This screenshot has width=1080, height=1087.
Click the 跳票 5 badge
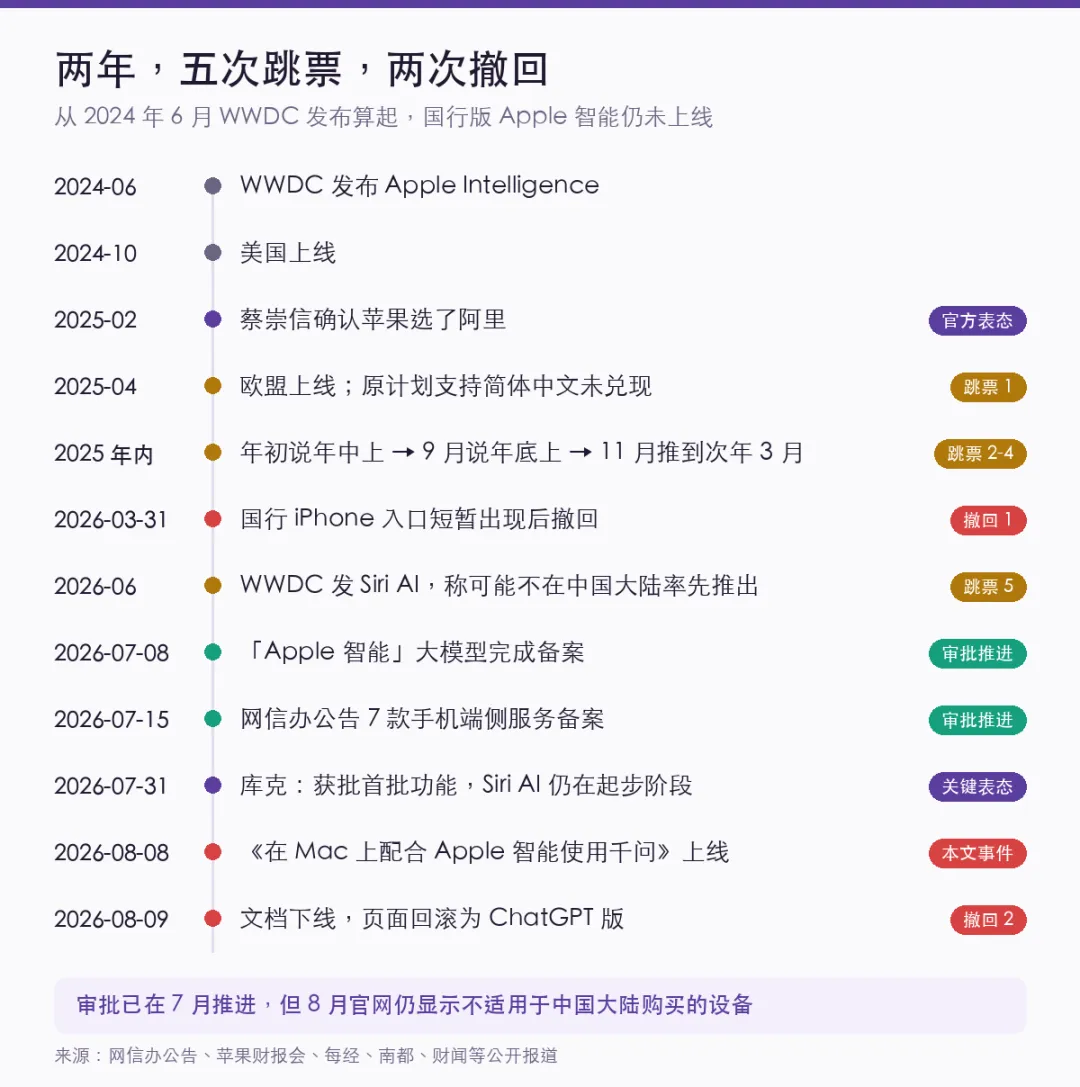click(x=988, y=586)
